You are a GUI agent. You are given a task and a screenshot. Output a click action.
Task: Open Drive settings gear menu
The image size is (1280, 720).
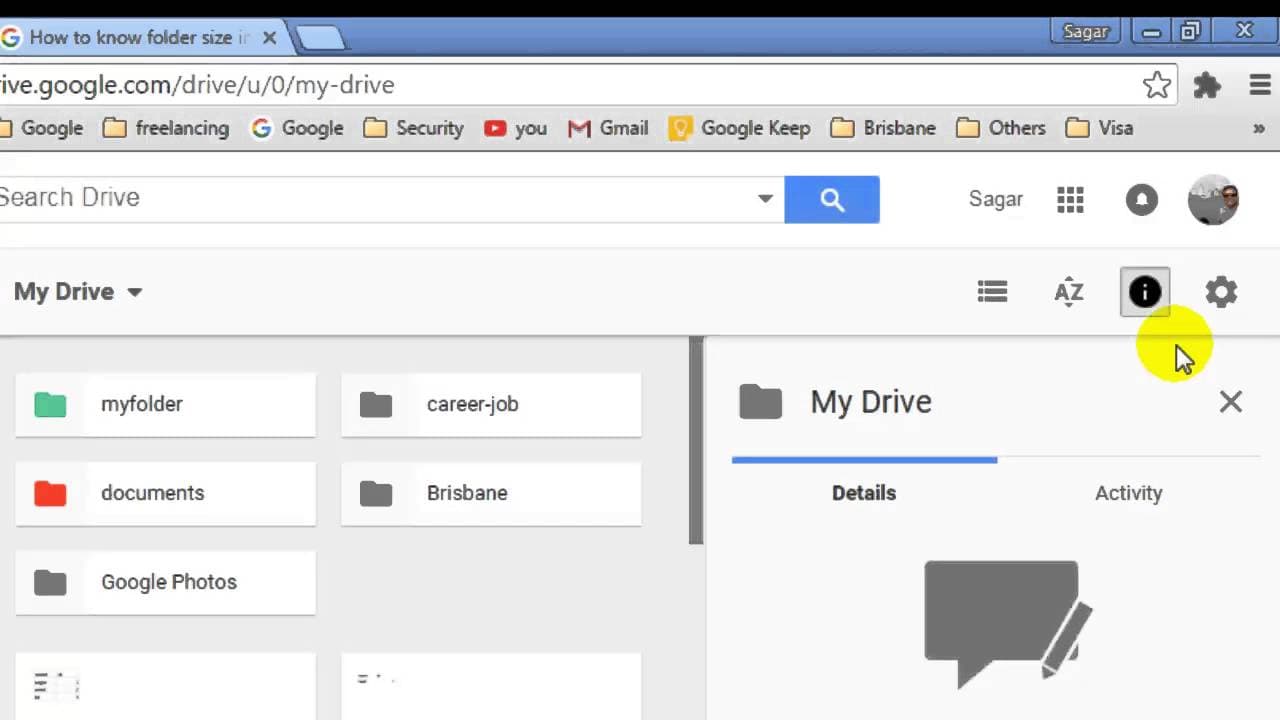coord(1221,292)
